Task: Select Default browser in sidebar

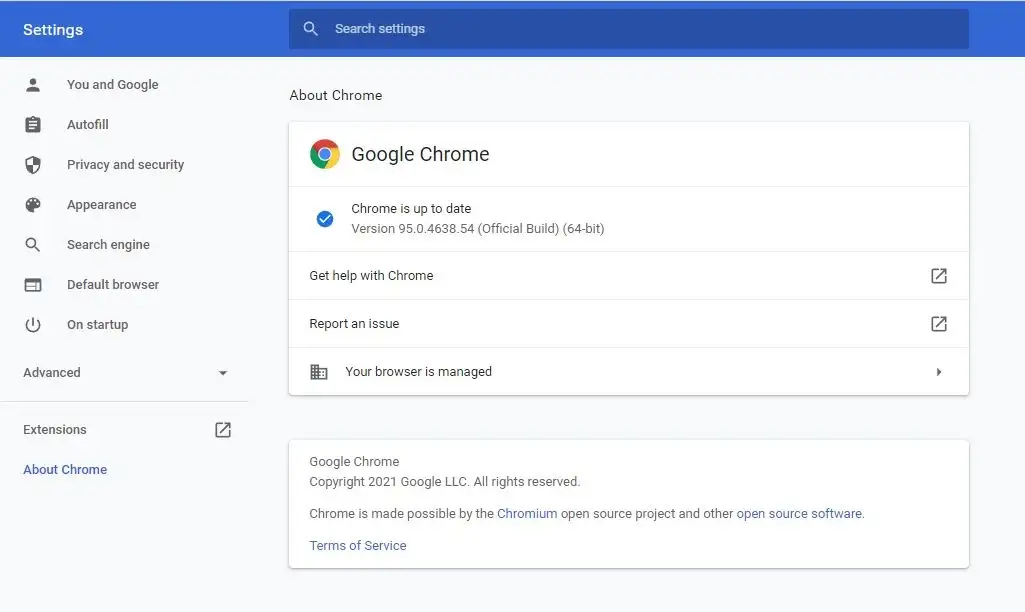Action: [x=112, y=284]
